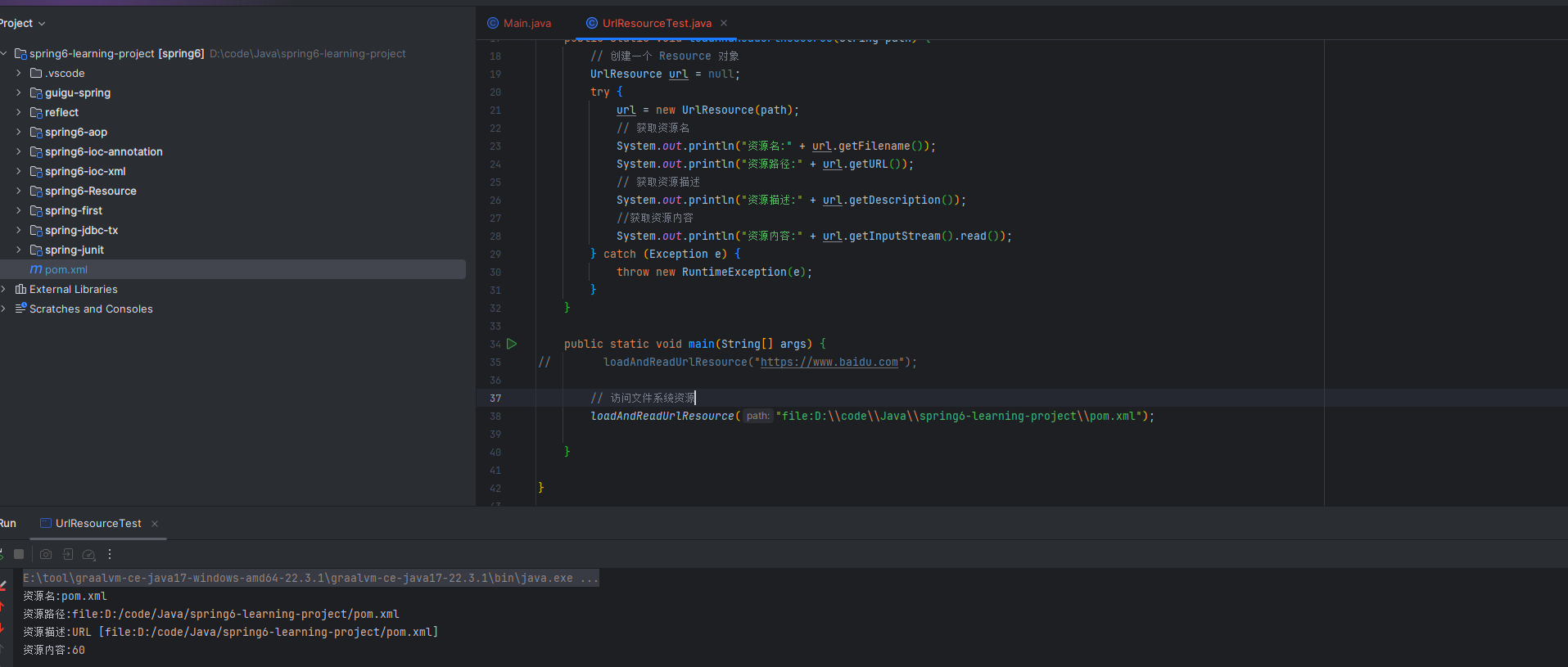Expand the spring-junit module chevron
1568x667 pixels.
19,250
